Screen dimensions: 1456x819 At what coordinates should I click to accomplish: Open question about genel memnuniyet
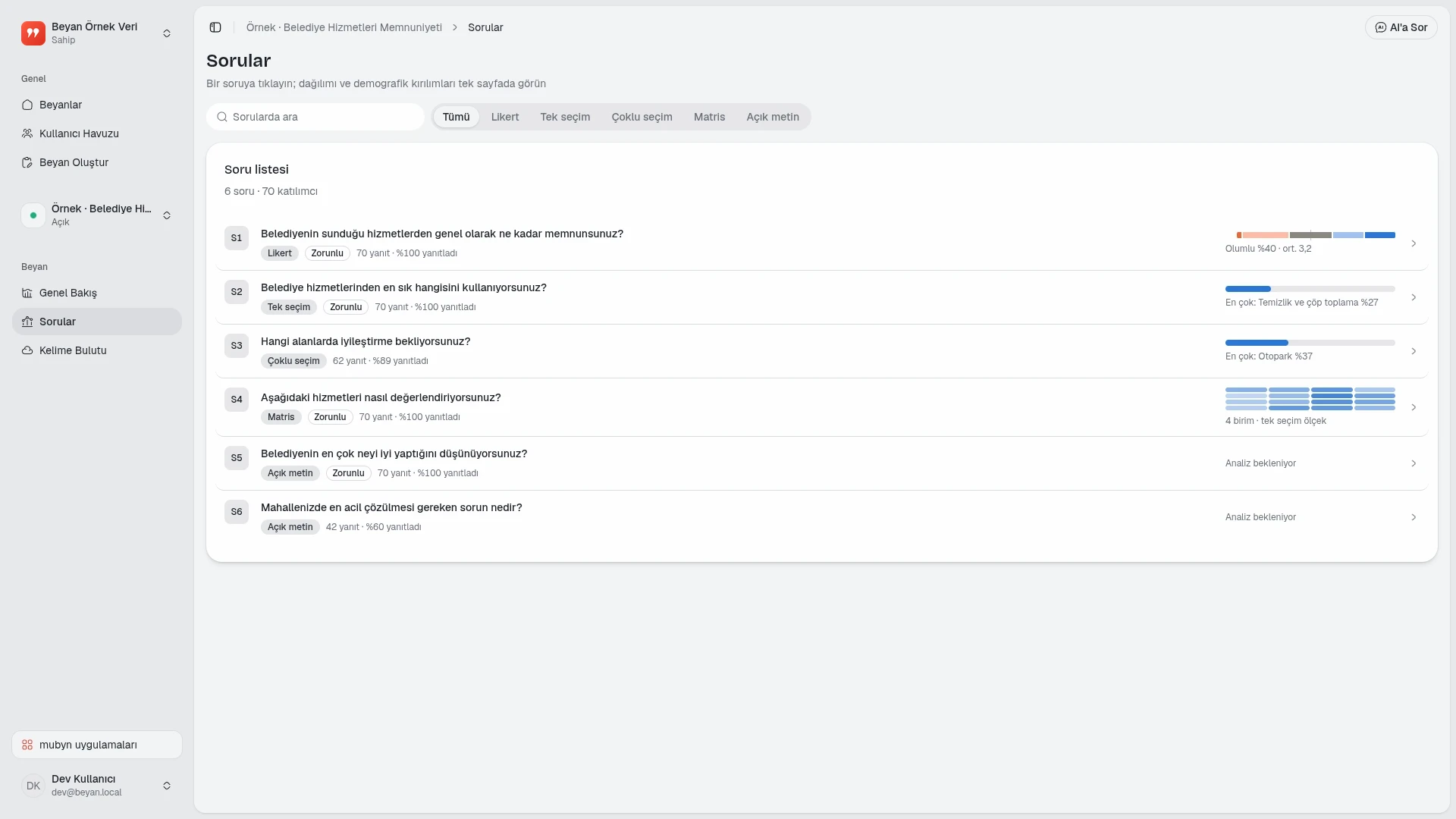pyautogui.click(x=442, y=234)
